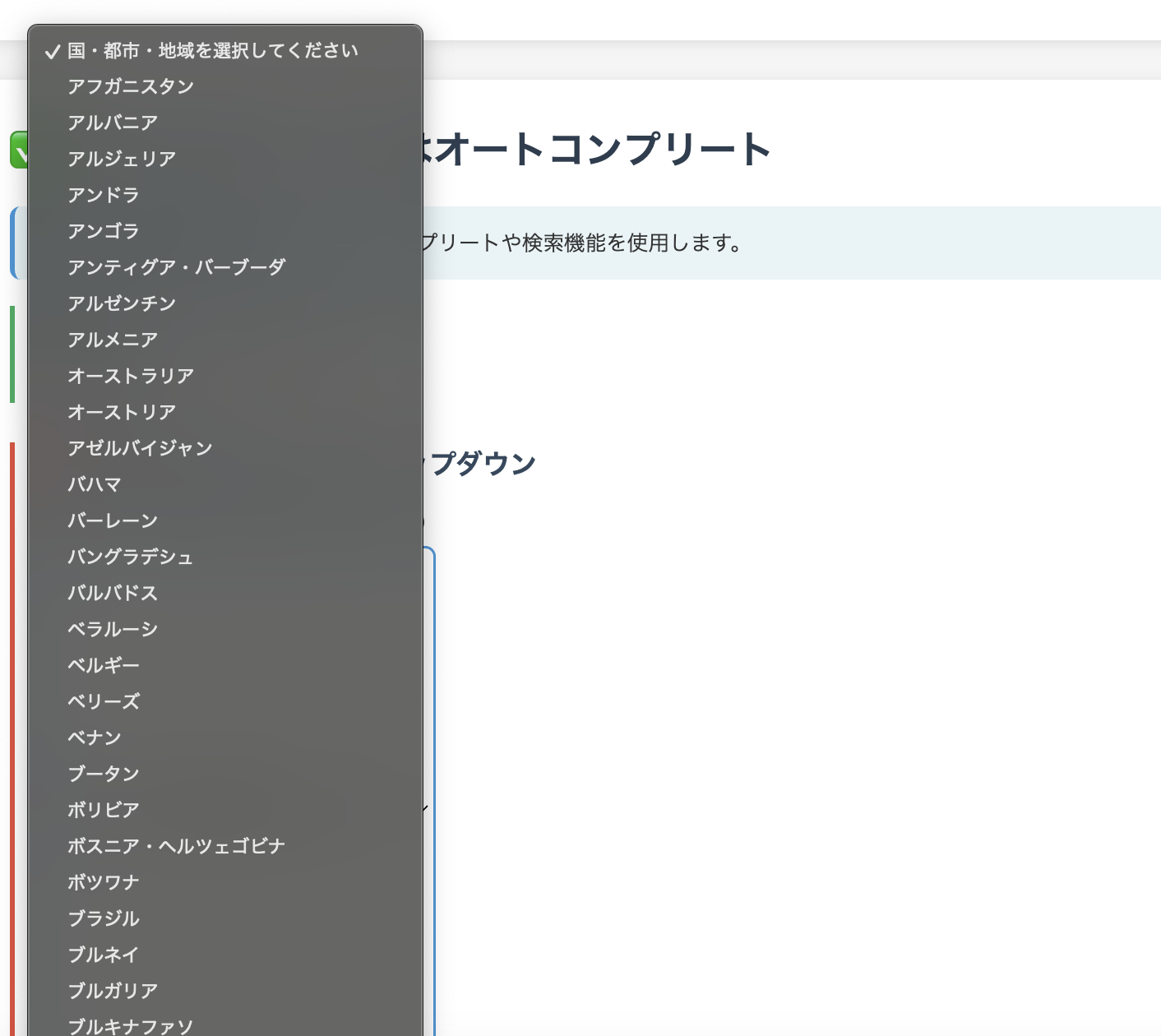Select ブルガリア from the list

[x=225, y=992]
